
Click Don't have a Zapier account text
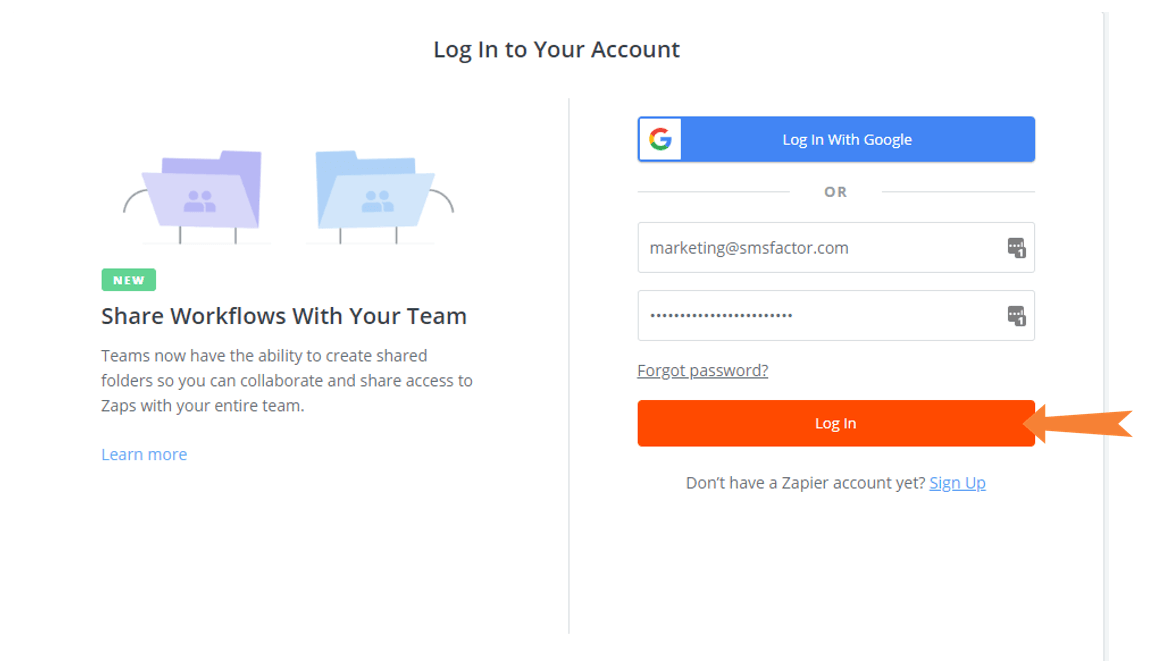point(806,483)
